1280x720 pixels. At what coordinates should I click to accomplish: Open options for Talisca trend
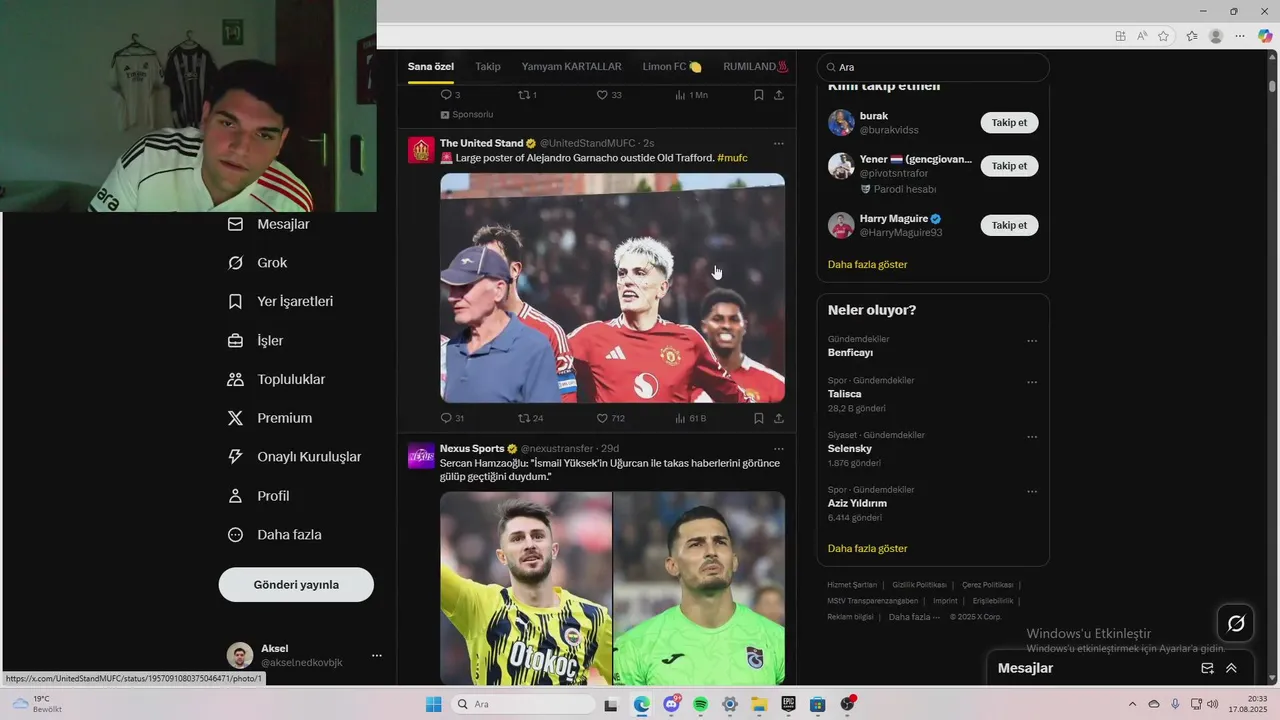(x=1032, y=382)
